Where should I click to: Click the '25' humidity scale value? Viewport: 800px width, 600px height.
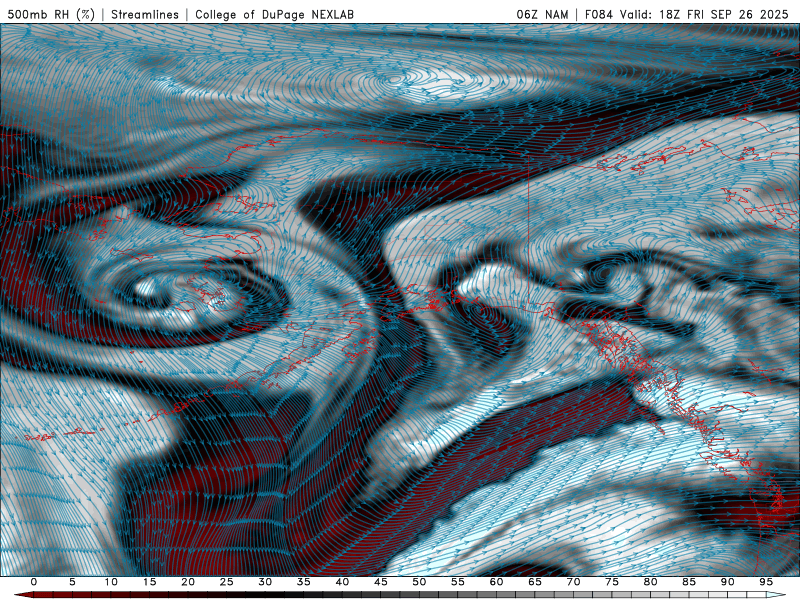click(227, 582)
